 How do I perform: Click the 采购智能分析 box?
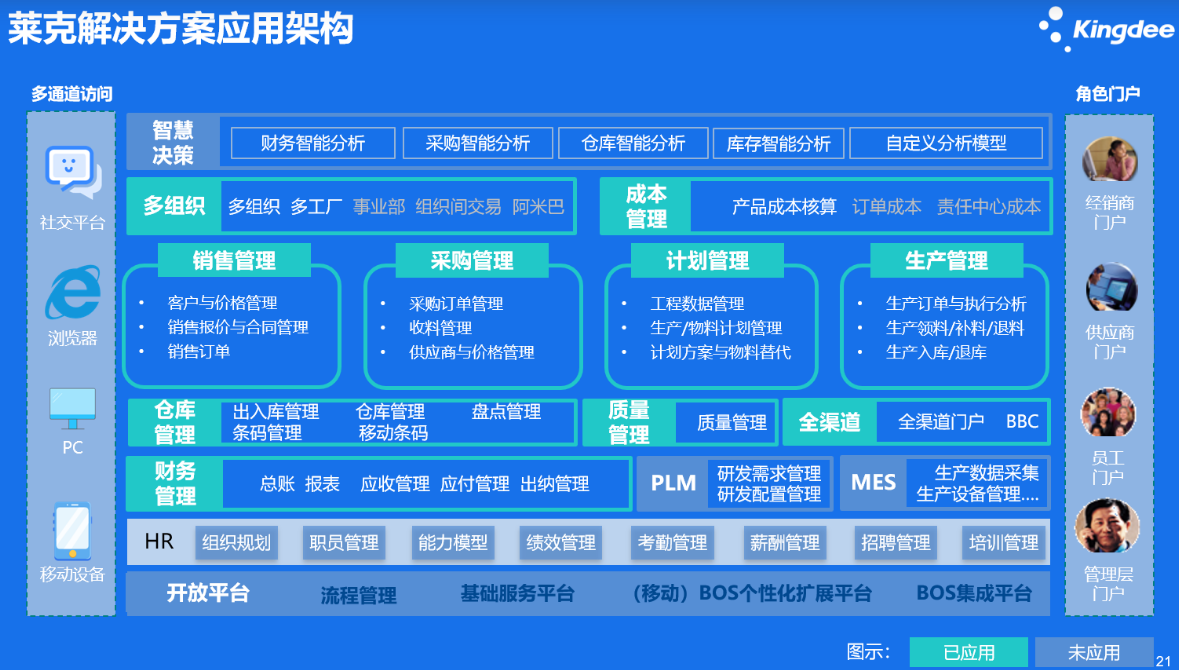coord(477,143)
